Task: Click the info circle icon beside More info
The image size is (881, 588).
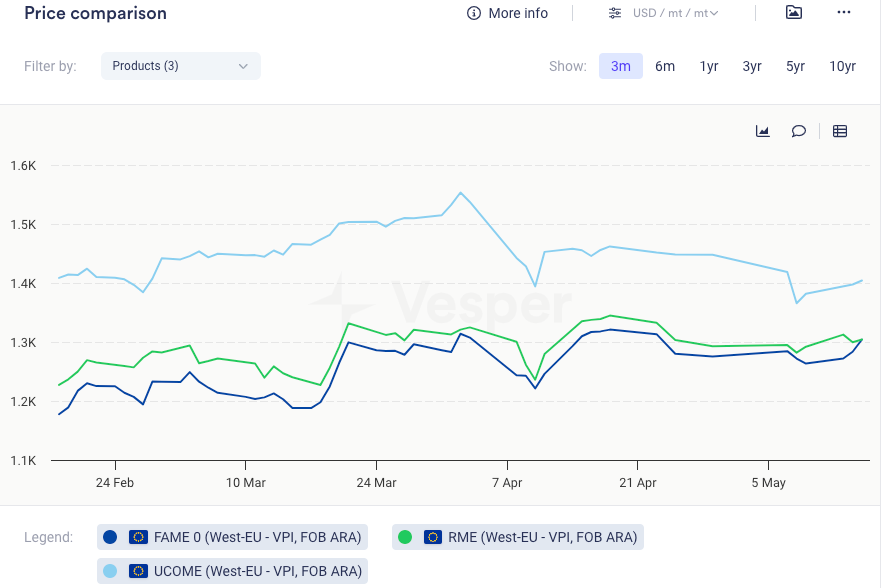Action: click(x=474, y=13)
